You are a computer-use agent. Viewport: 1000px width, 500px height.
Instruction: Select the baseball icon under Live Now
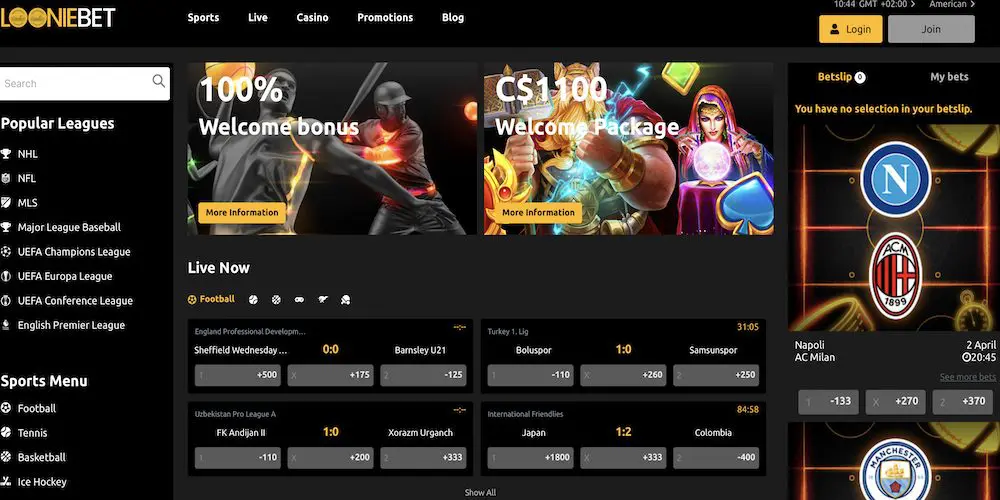[253, 299]
